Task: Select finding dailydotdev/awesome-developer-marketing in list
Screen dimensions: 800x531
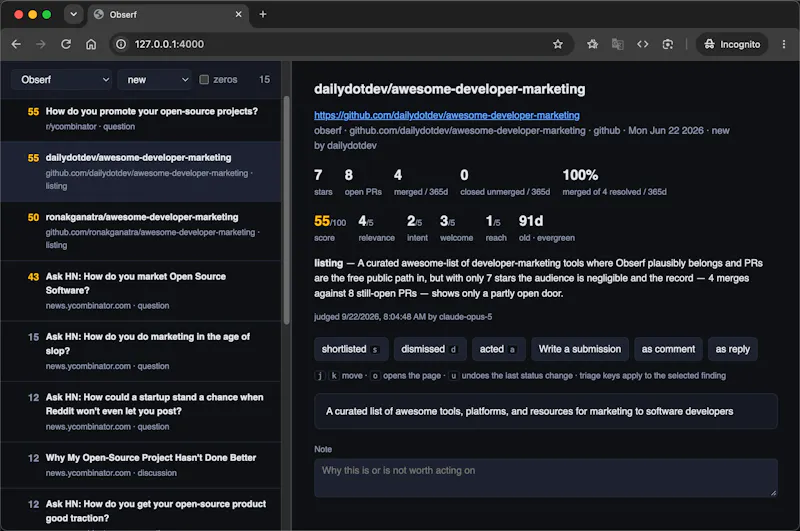Action: 141,171
